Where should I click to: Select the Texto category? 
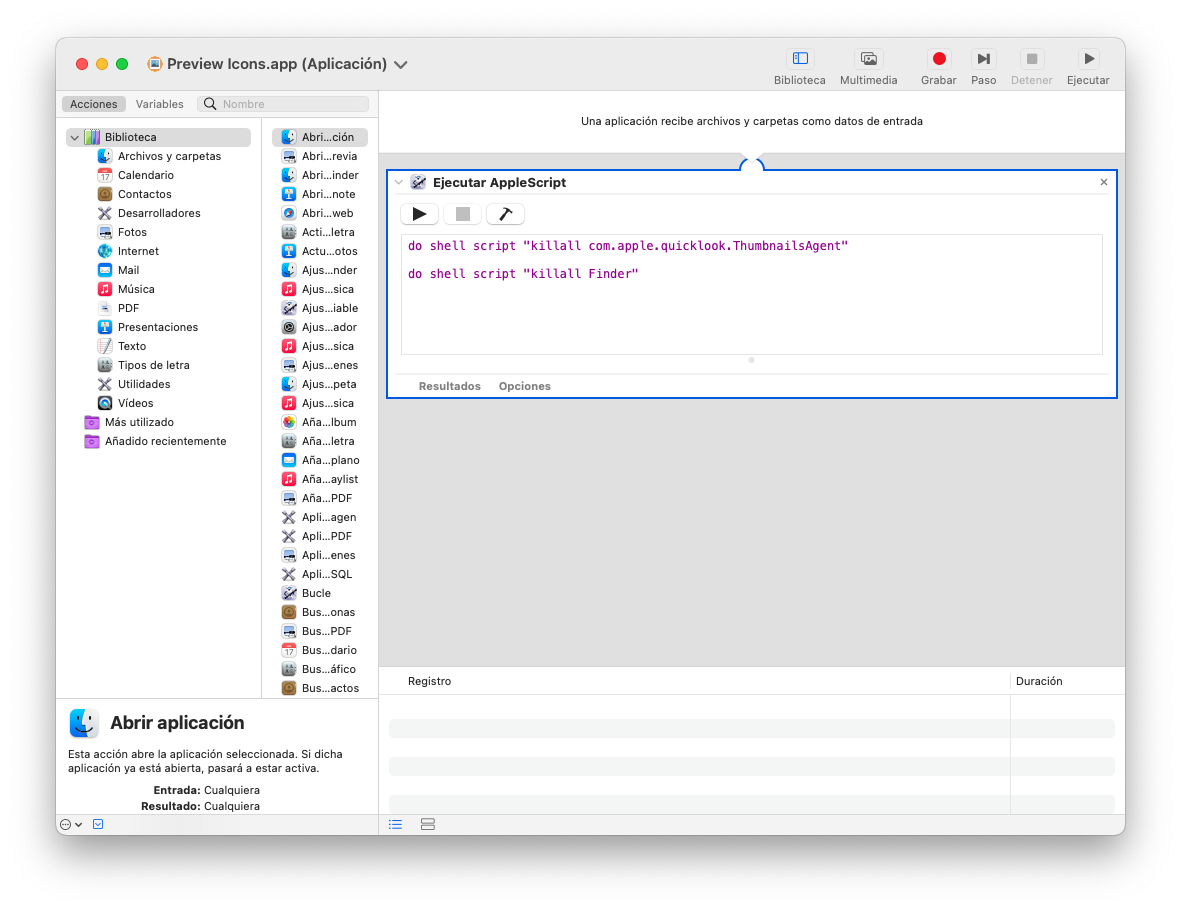(x=122, y=346)
